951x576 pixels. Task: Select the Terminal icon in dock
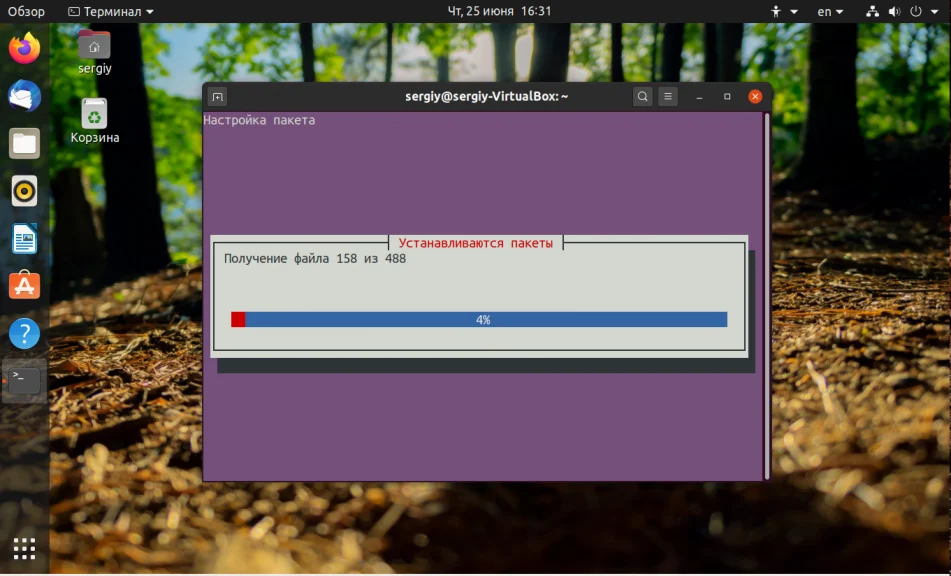24,380
